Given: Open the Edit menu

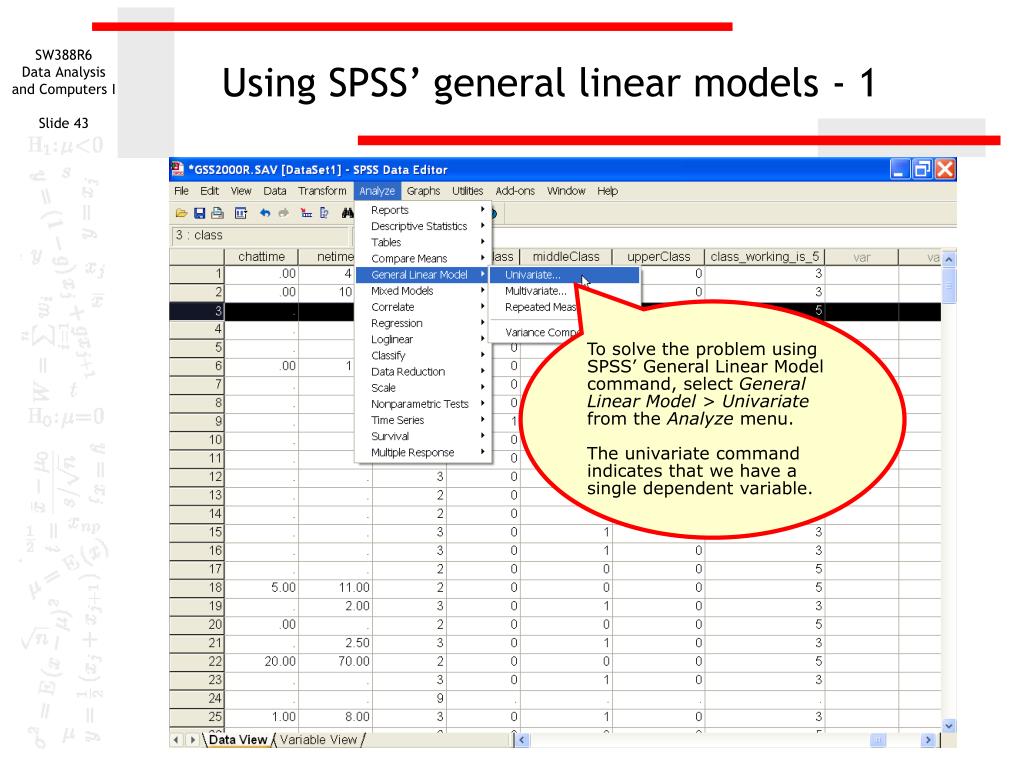Looking at the screenshot, I should pyautogui.click(x=210, y=191).
